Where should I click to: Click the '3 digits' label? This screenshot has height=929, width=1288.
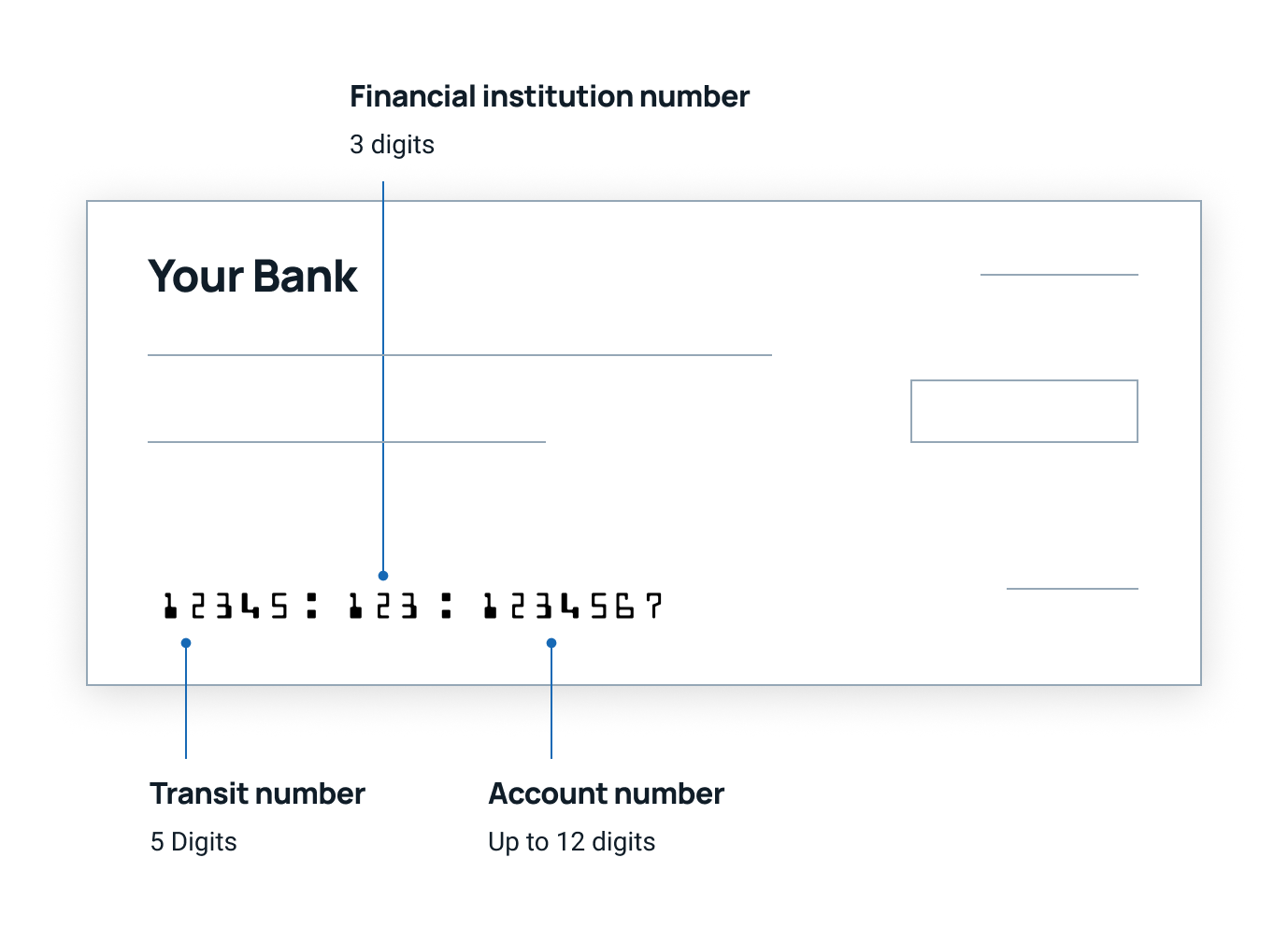coord(392,145)
